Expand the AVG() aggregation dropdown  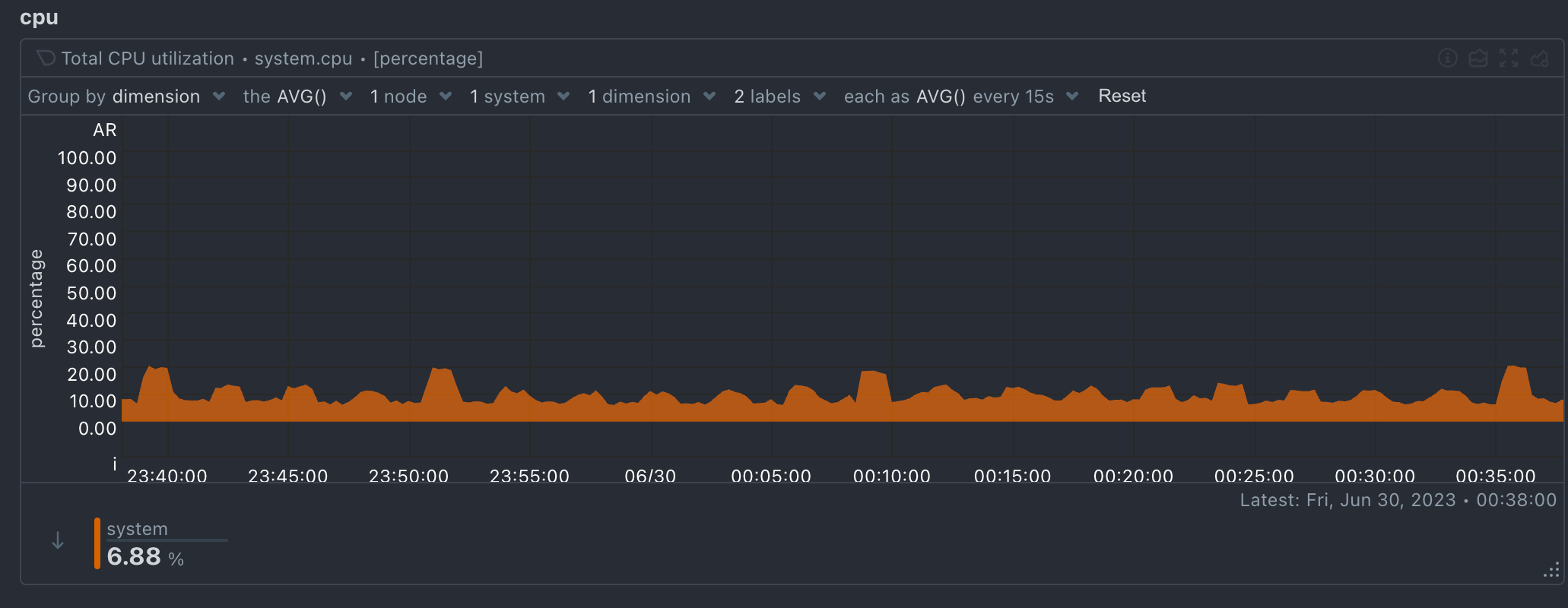point(297,97)
